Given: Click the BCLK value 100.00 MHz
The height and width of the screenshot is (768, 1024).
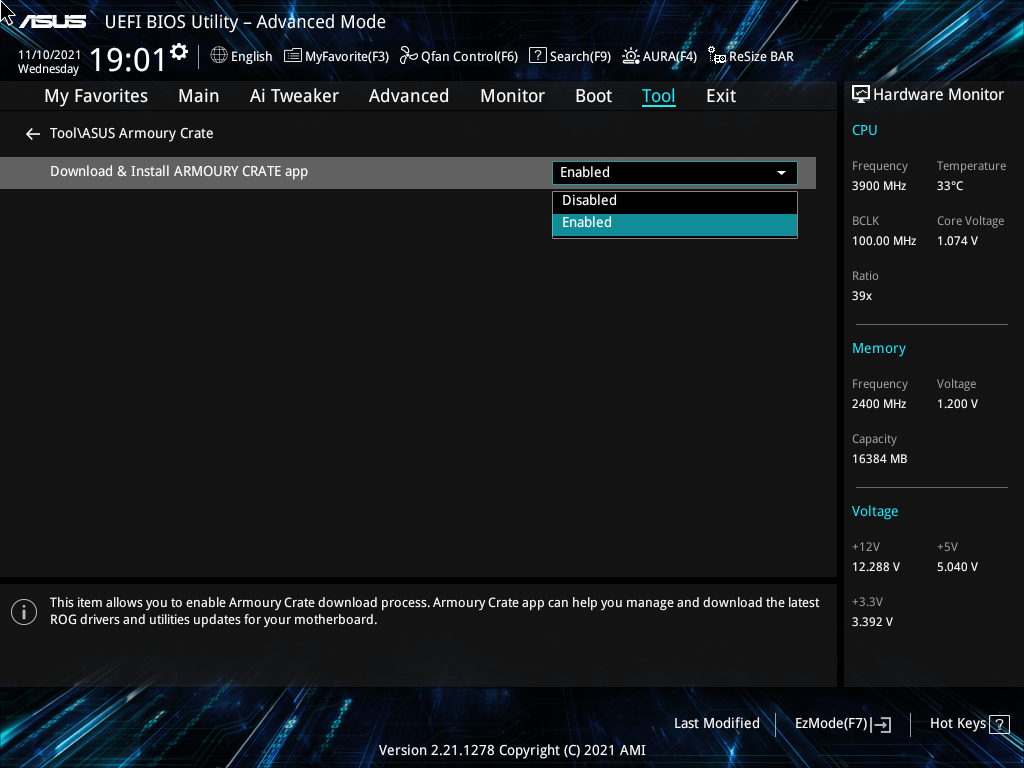Looking at the screenshot, I should click(x=884, y=241).
